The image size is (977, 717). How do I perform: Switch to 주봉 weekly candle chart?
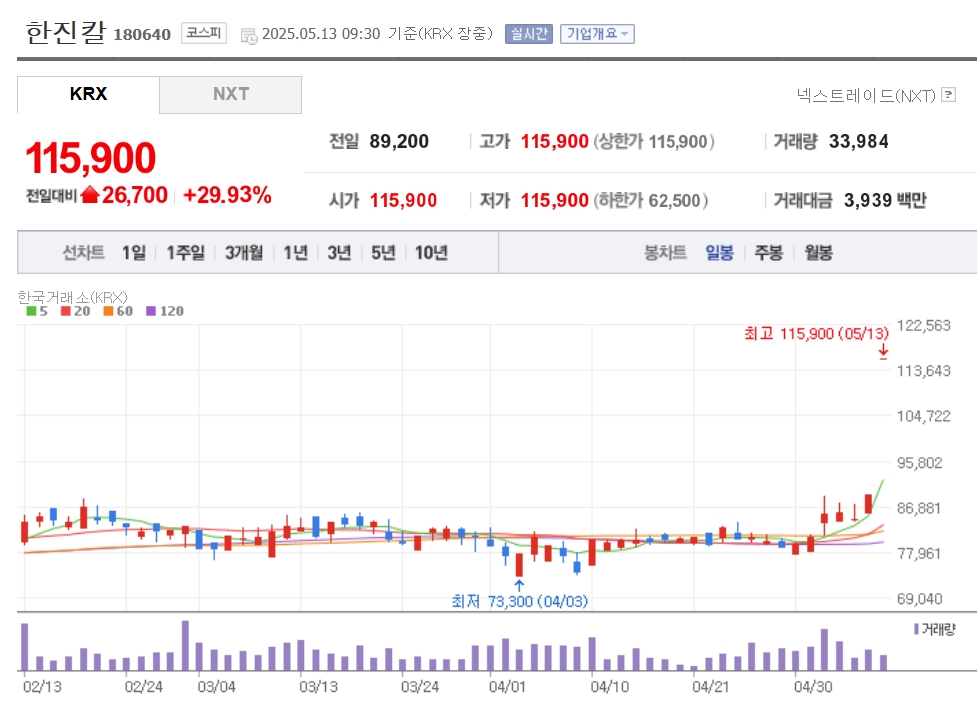768,253
